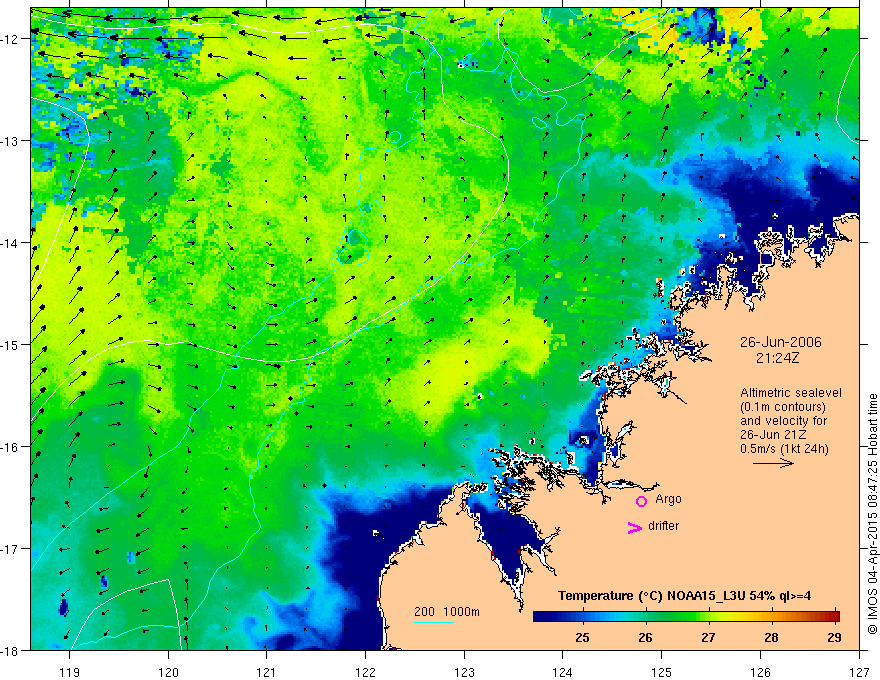Click the latitude axis label -15
Screen dimensions: 880x680
(11, 344)
